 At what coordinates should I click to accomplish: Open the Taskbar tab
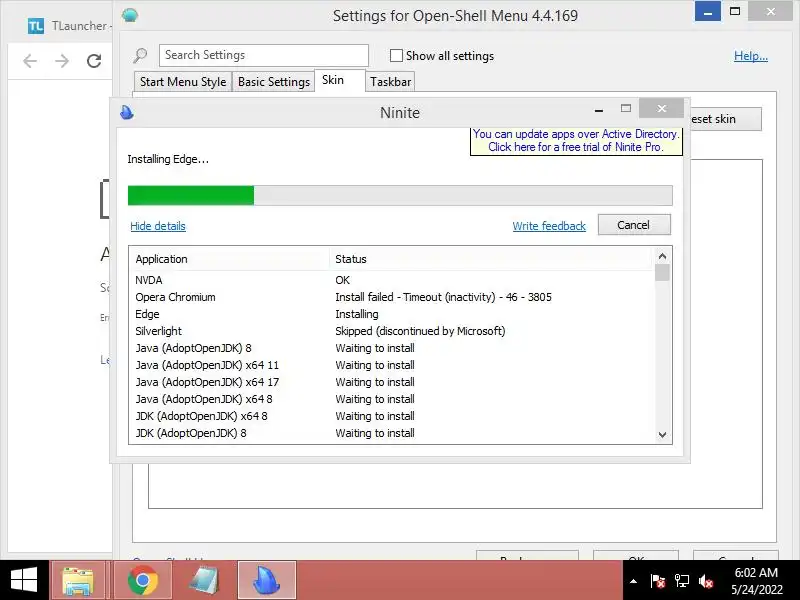click(390, 82)
